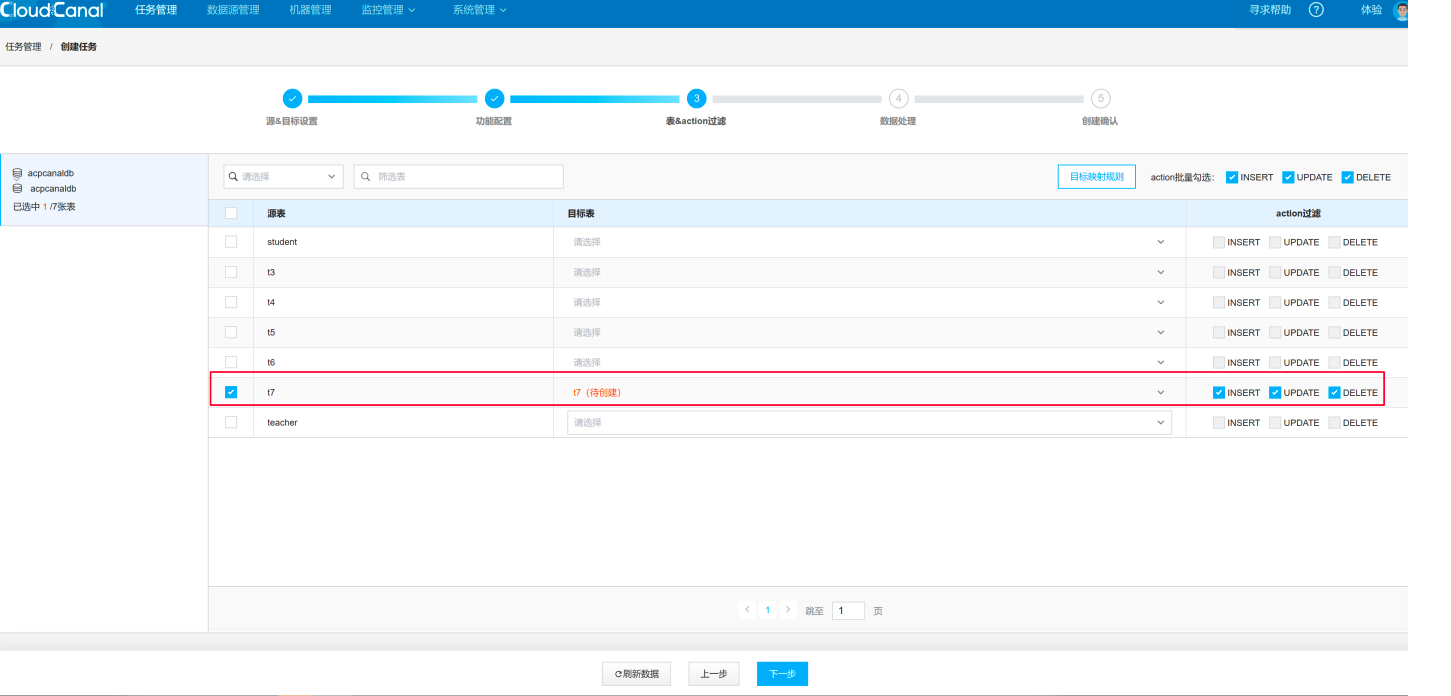
Task: Click the 刷新数据 button
Action: 637,674
